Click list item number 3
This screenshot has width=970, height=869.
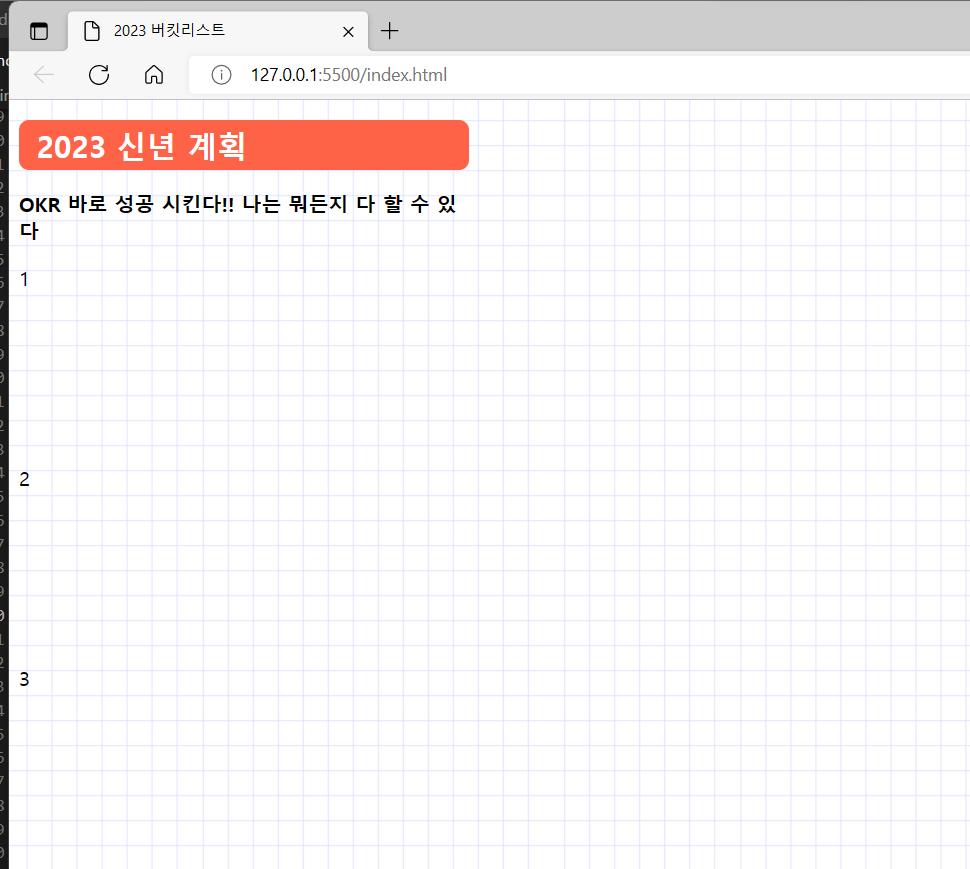24,679
